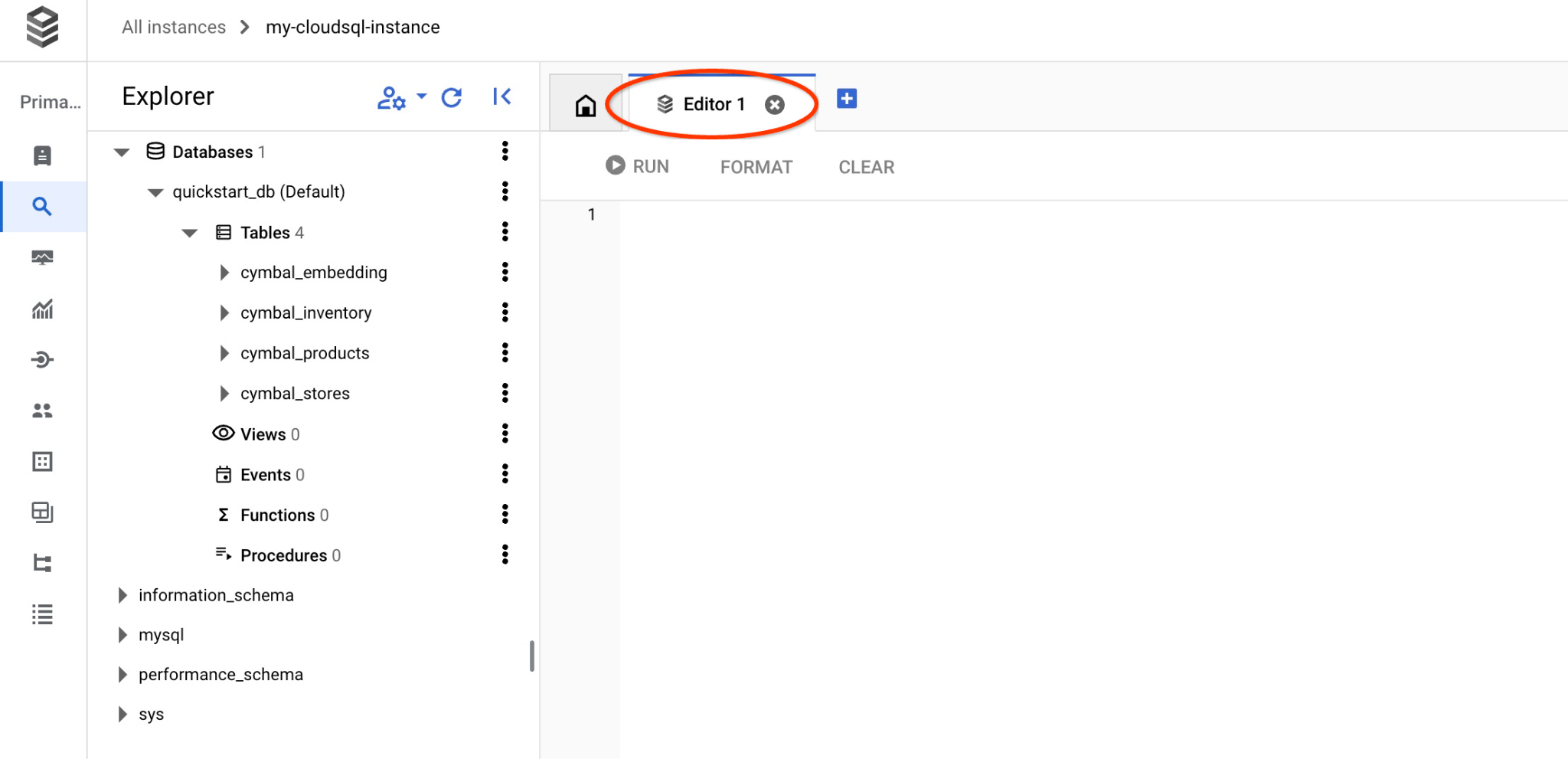Expand the cymbal_products table

224,353
